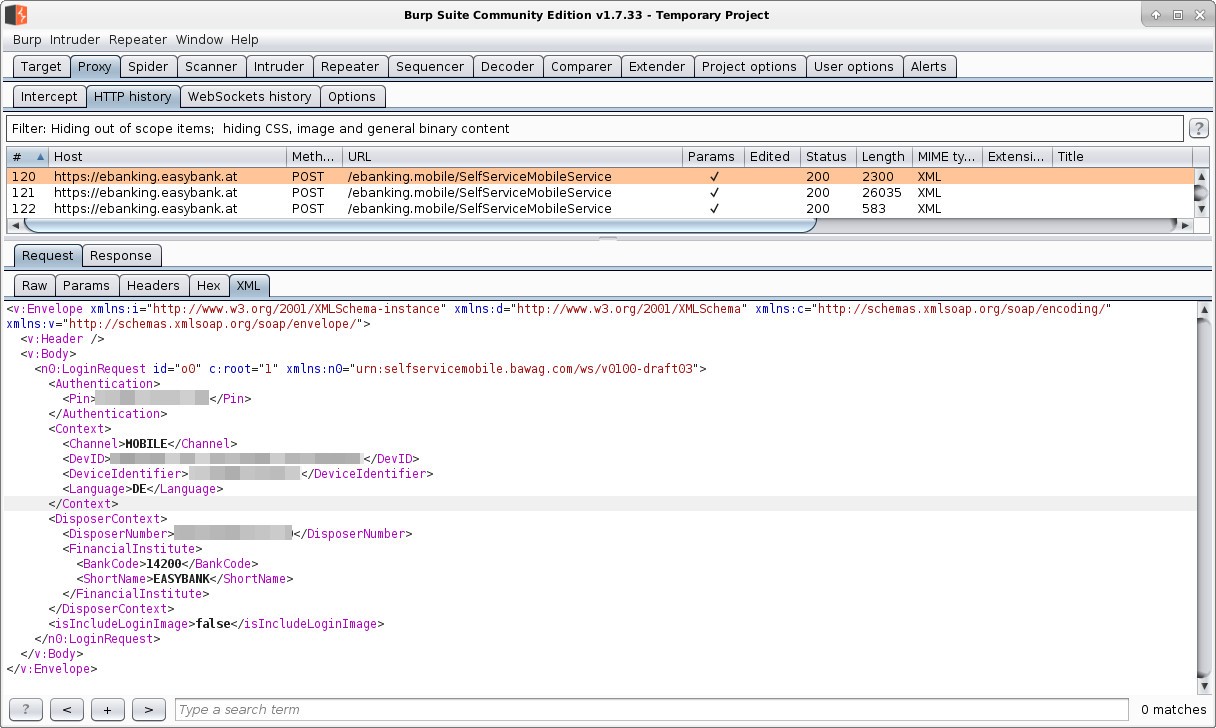Select the proxy Options sub-tab

[352, 97]
